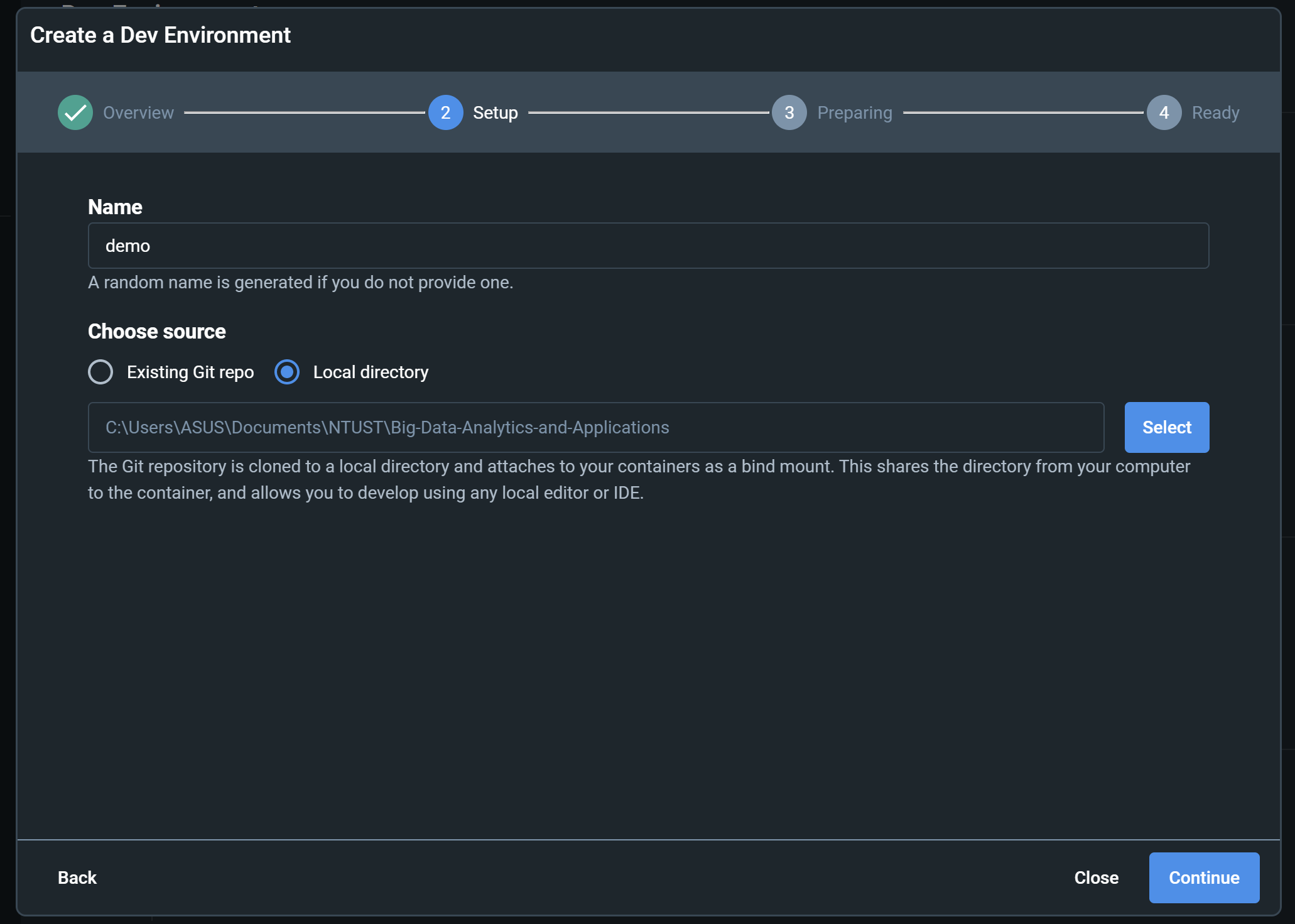This screenshot has height=924, width=1295.
Task: Click the step 3 Preparing circle
Action: point(789,112)
